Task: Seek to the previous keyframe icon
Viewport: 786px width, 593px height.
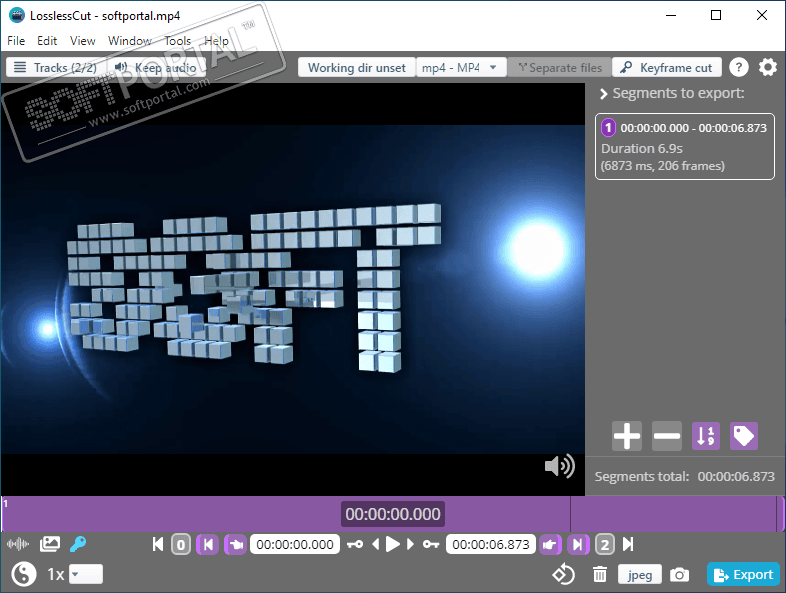Action: 355,544
